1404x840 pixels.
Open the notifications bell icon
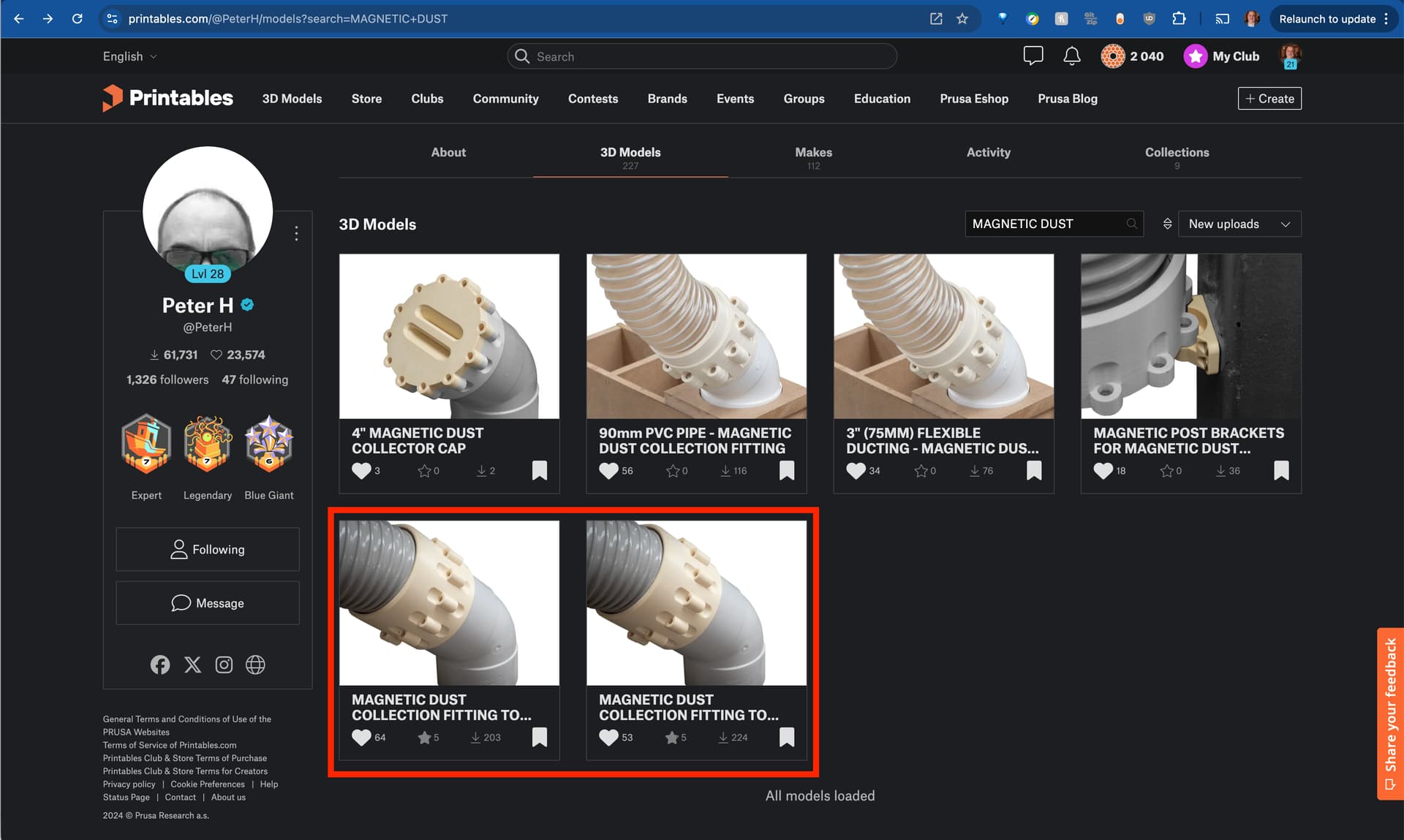click(x=1071, y=56)
